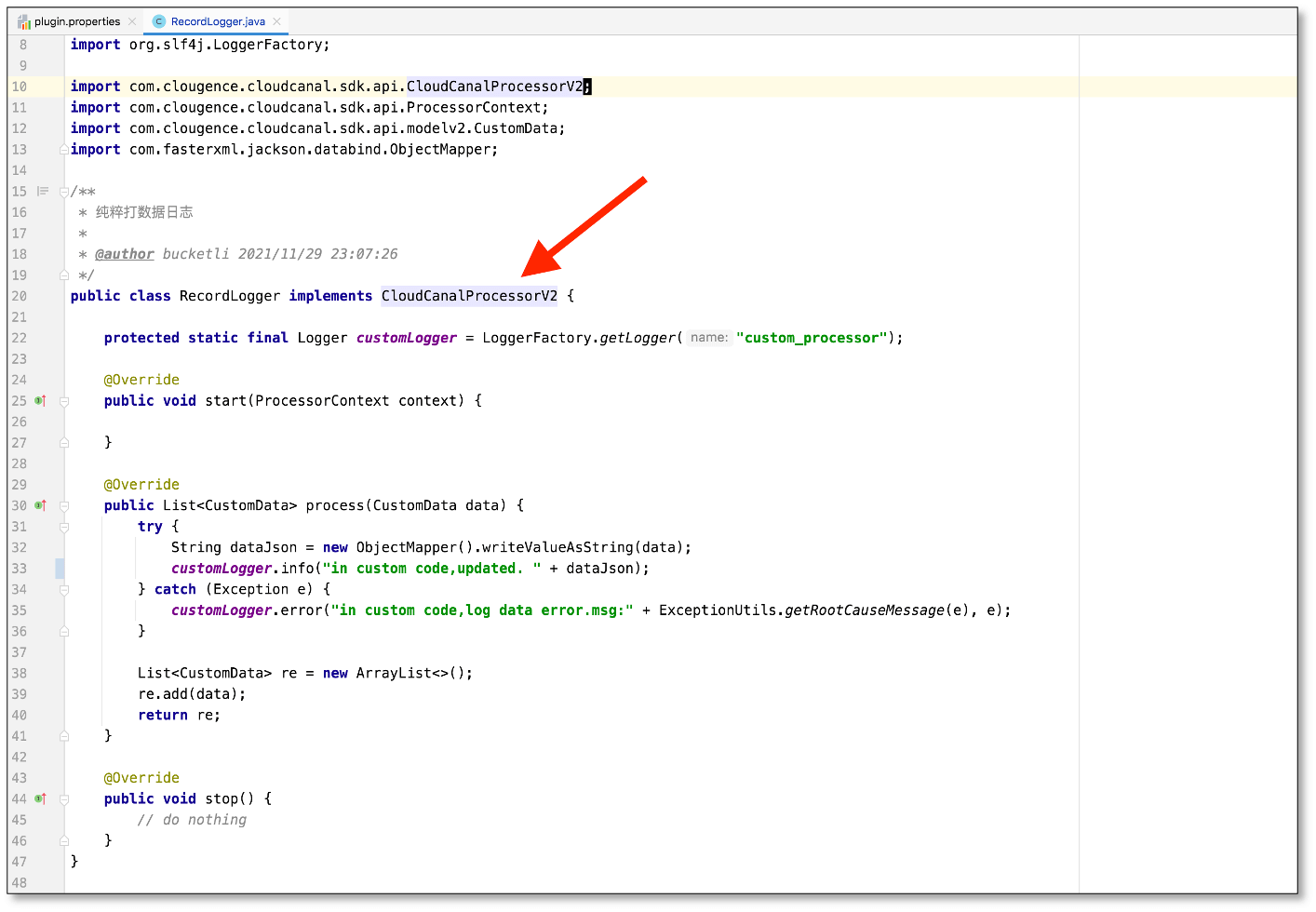1316x912 pixels.
Task: Collapse the catch block fold arrow at line 34
Action: pos(63,589)
